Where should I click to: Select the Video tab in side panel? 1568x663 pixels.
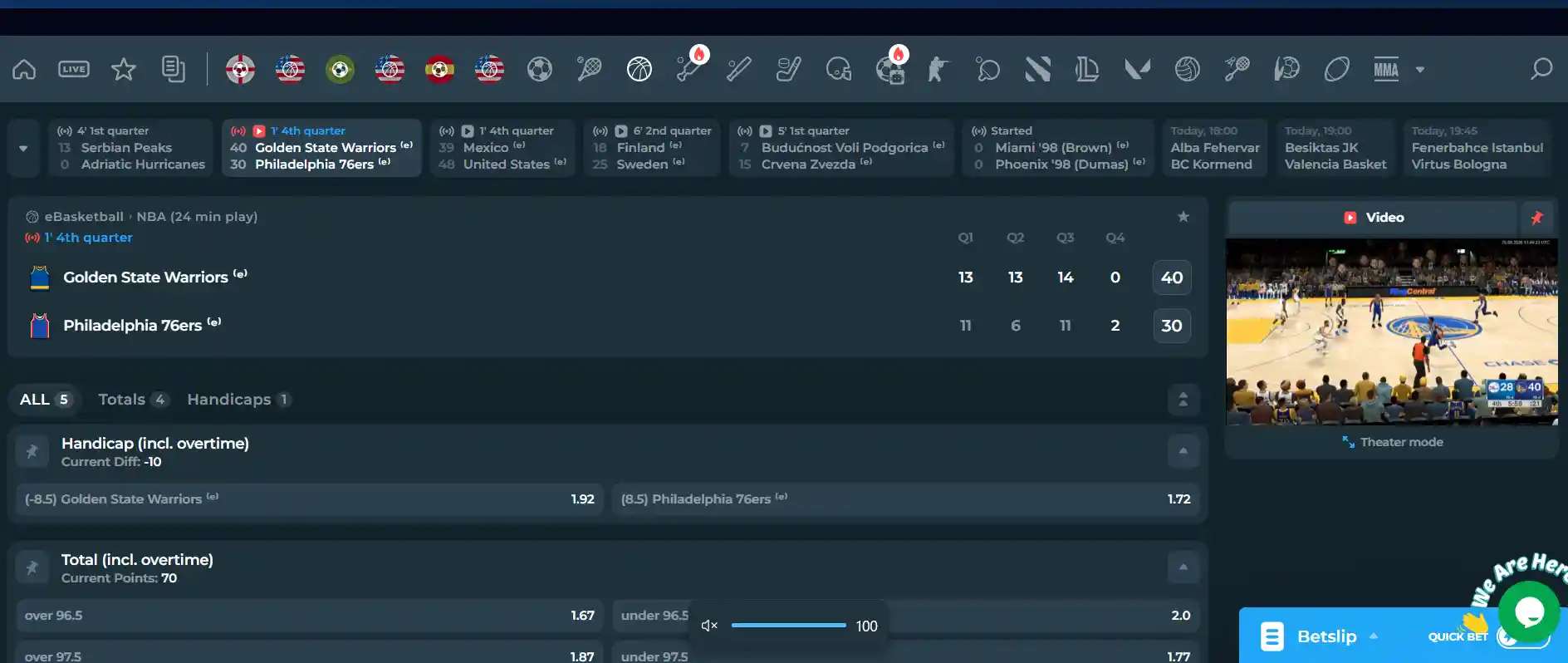[x=1374, y=218]
